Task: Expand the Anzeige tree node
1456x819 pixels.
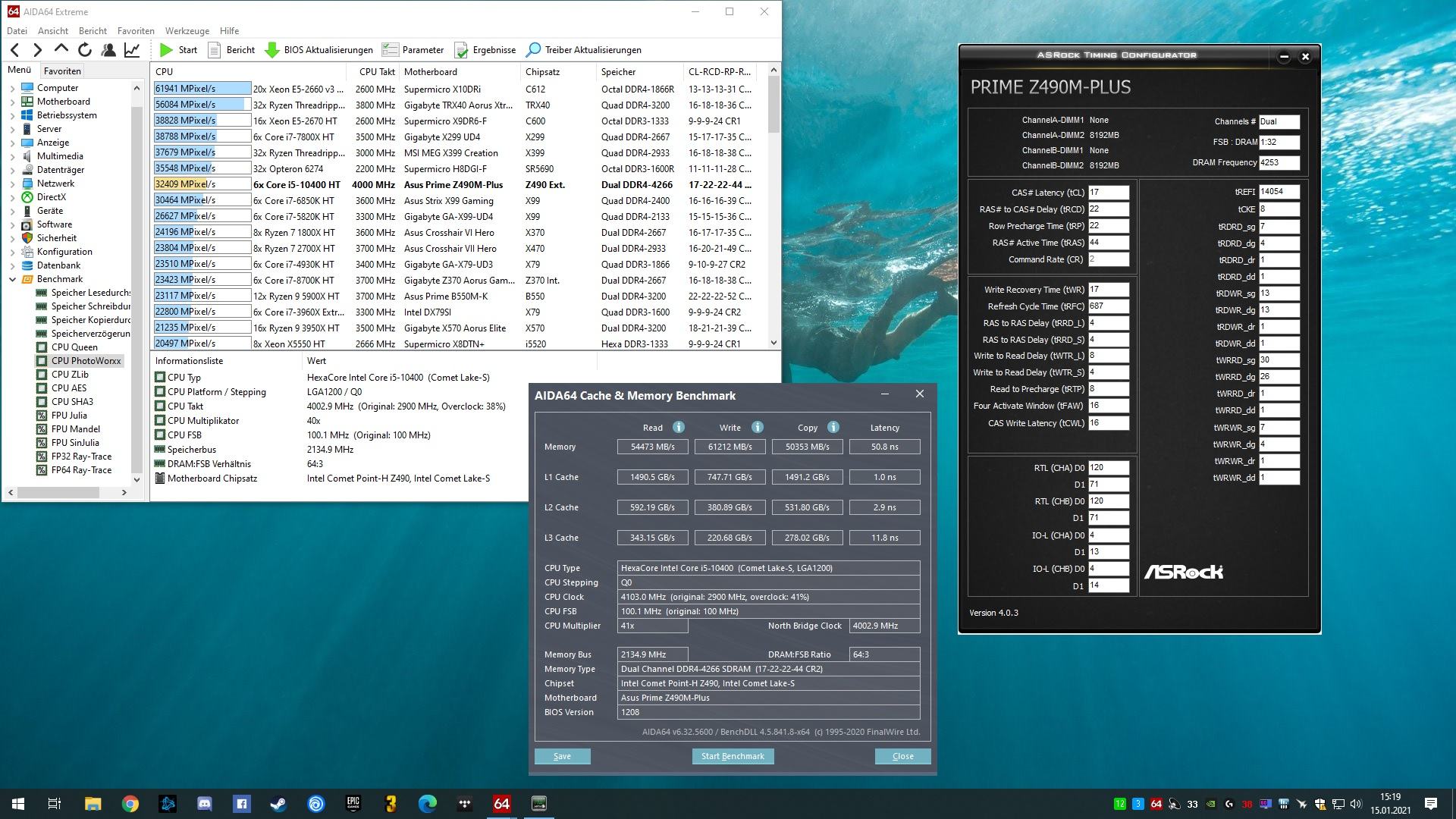Action: point(12,143)
